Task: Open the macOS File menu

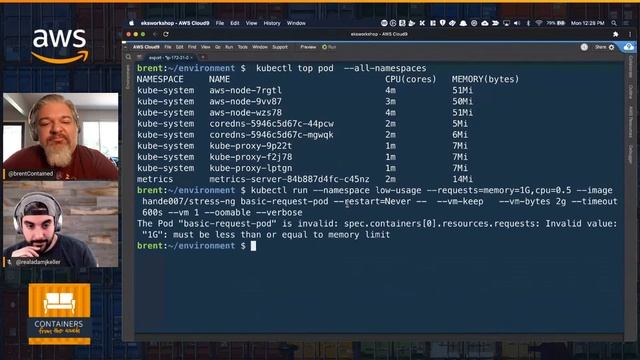Action: [220, 23]
